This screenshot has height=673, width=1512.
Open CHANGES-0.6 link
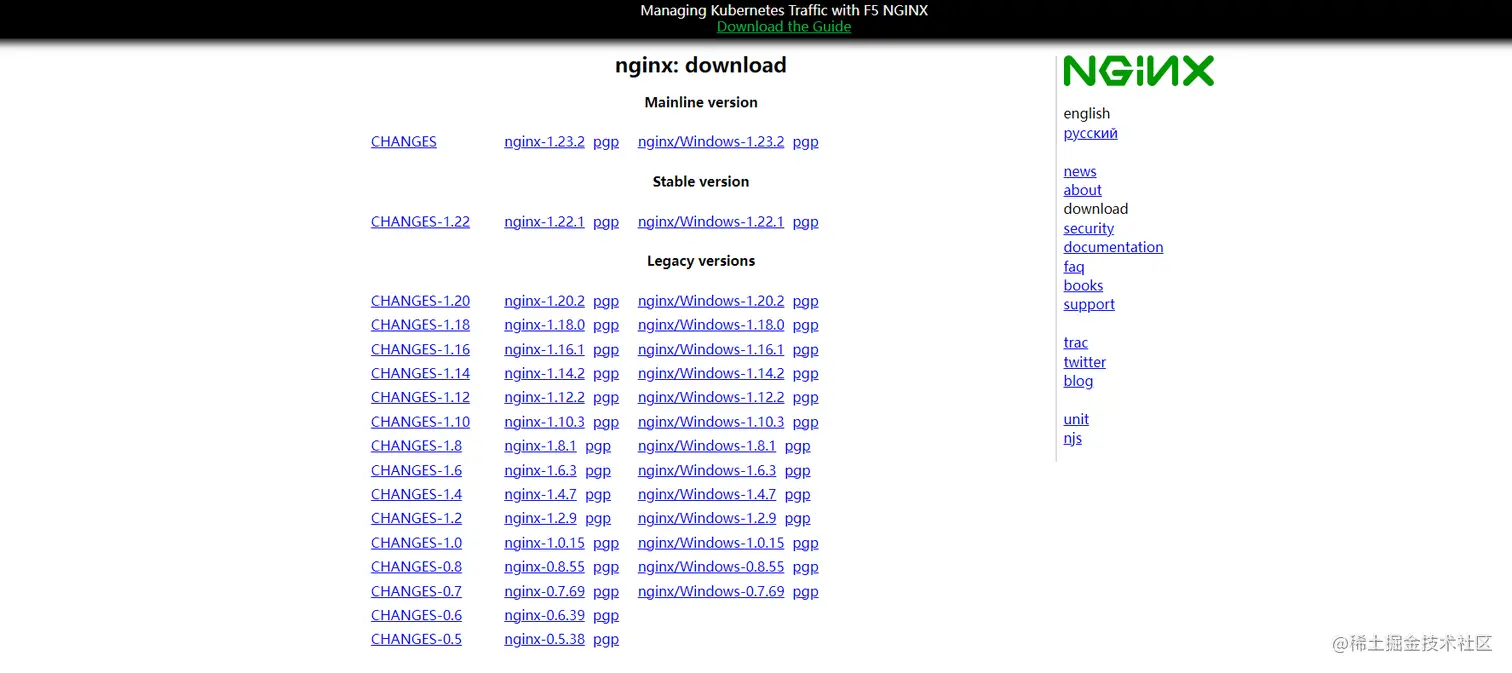(416, 616)
